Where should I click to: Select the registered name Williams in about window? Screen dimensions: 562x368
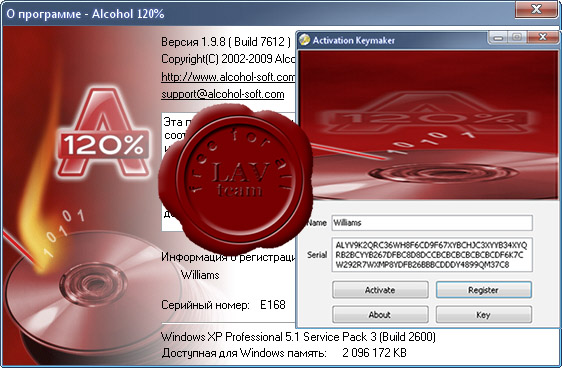click(x=200, y=275)
